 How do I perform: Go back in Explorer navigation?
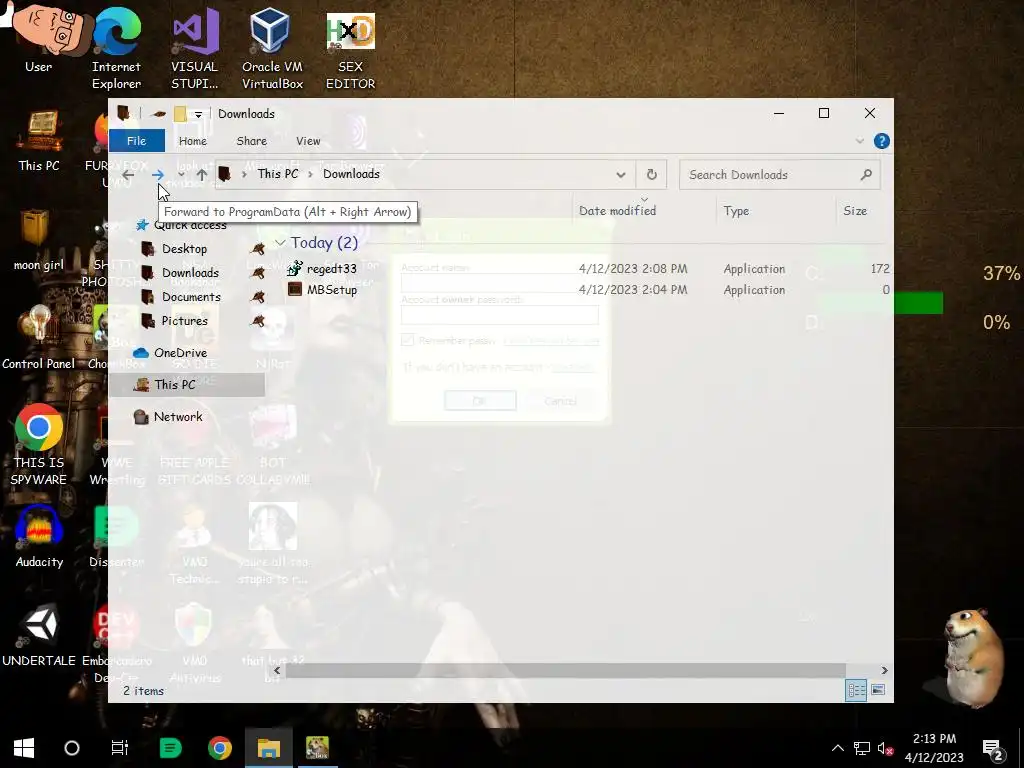click(129, 174)
